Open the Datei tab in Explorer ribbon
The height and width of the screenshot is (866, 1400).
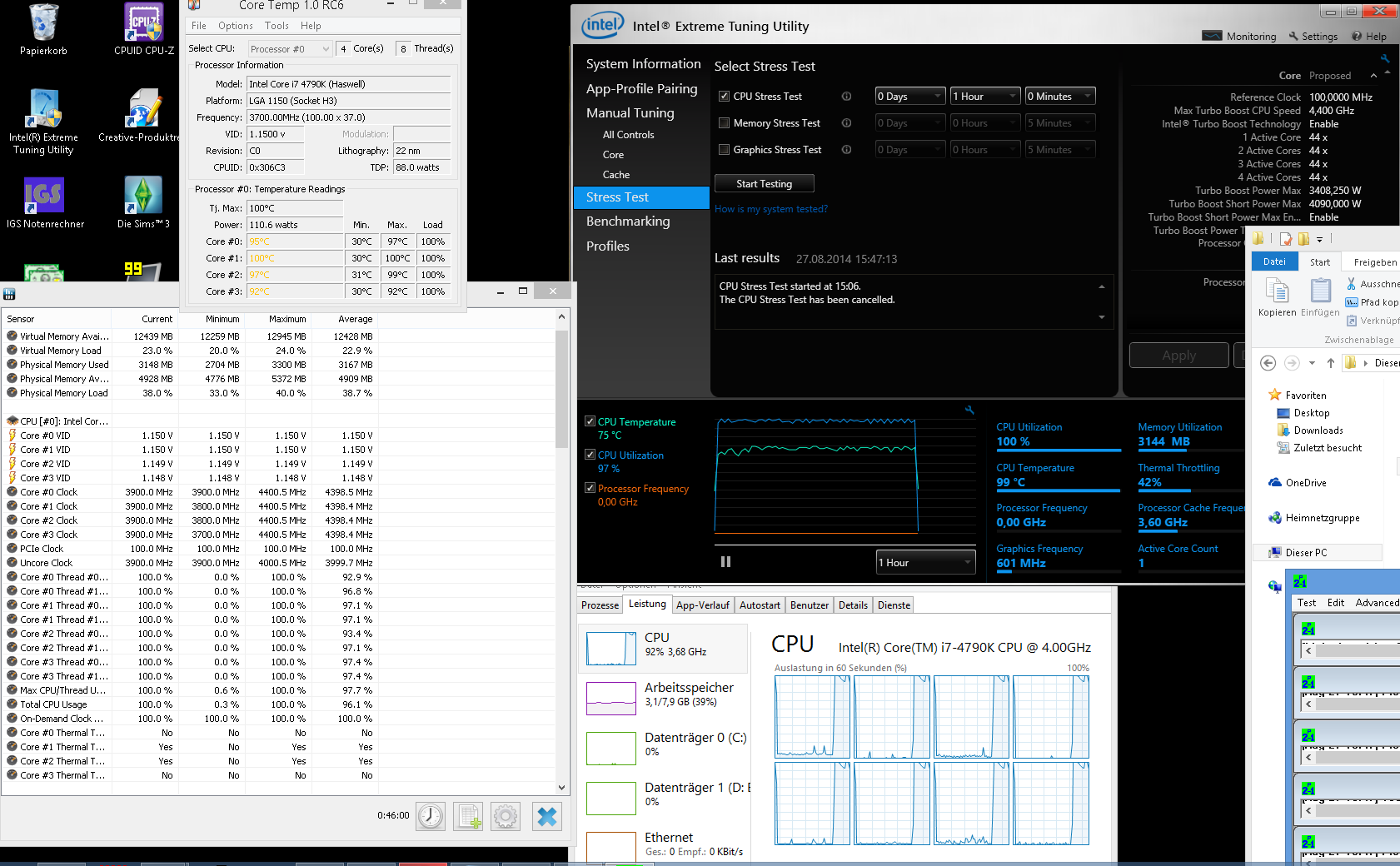1274,261
